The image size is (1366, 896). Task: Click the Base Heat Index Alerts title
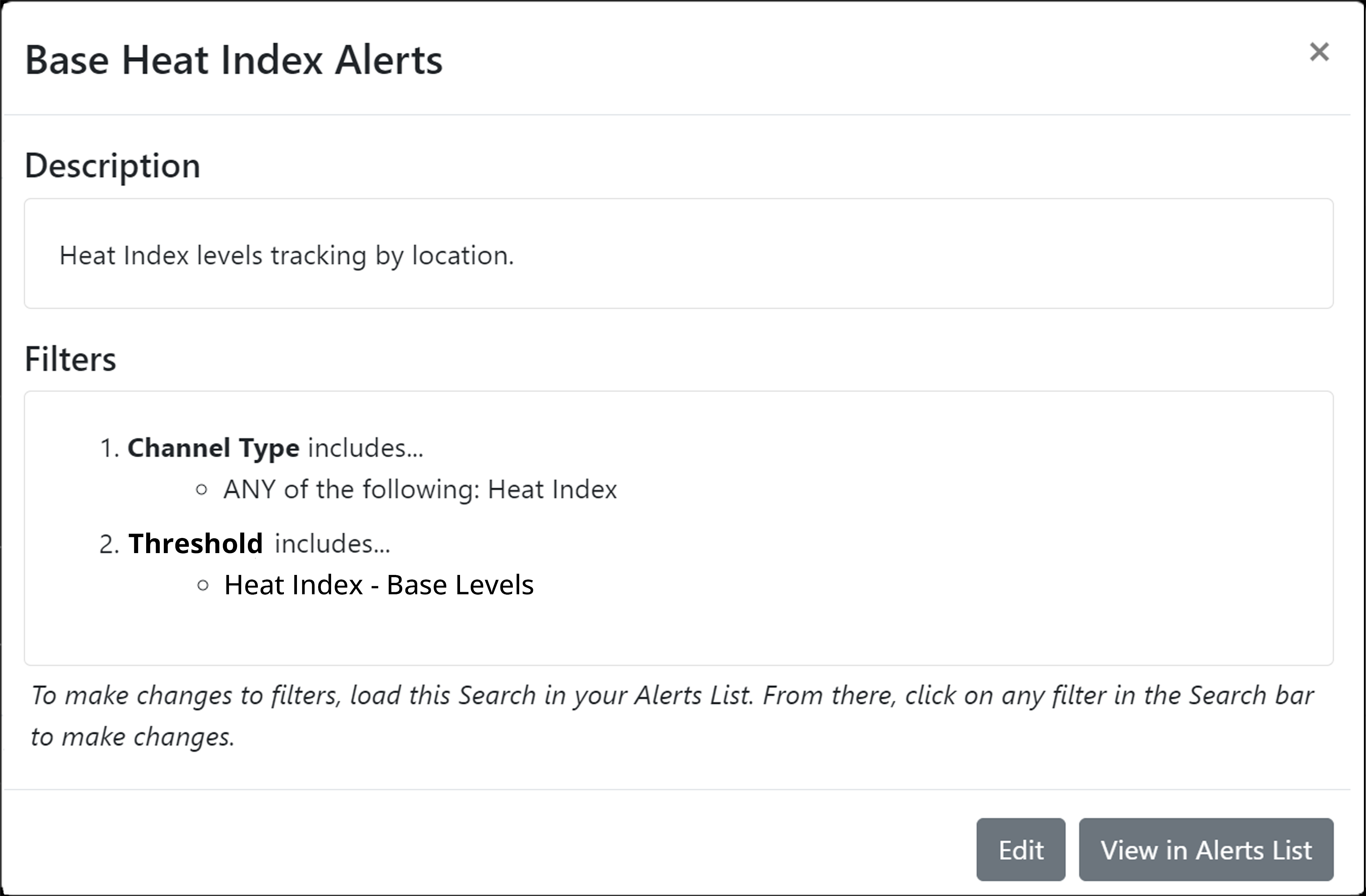pyautogui.click(x=234, y=60)
